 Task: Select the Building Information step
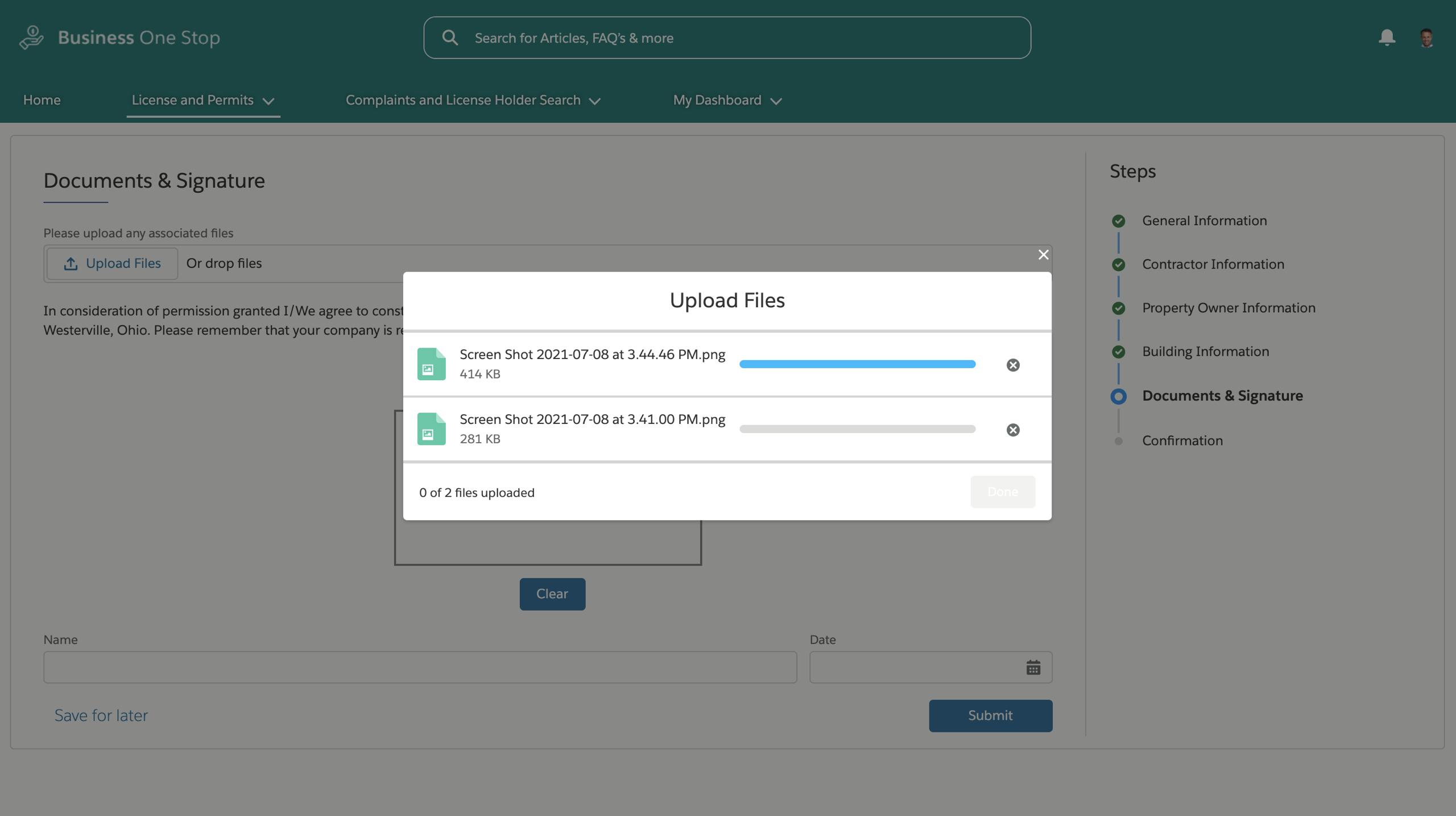(1205, 352)
